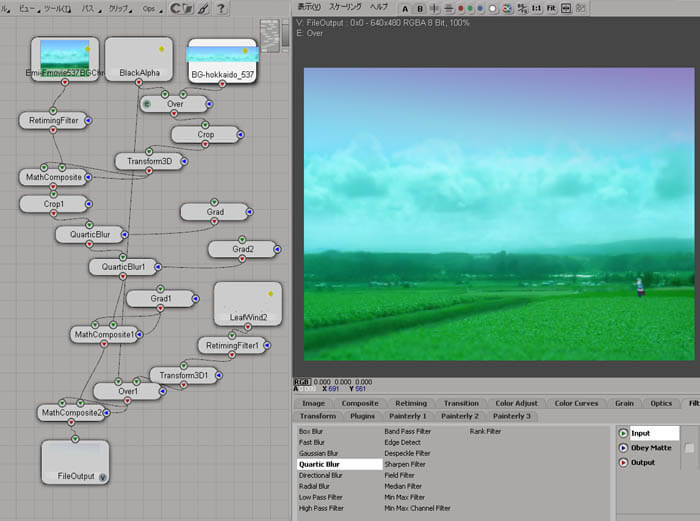Select the viewer B buffer button

pyautogui.click(x=420, y=9)
